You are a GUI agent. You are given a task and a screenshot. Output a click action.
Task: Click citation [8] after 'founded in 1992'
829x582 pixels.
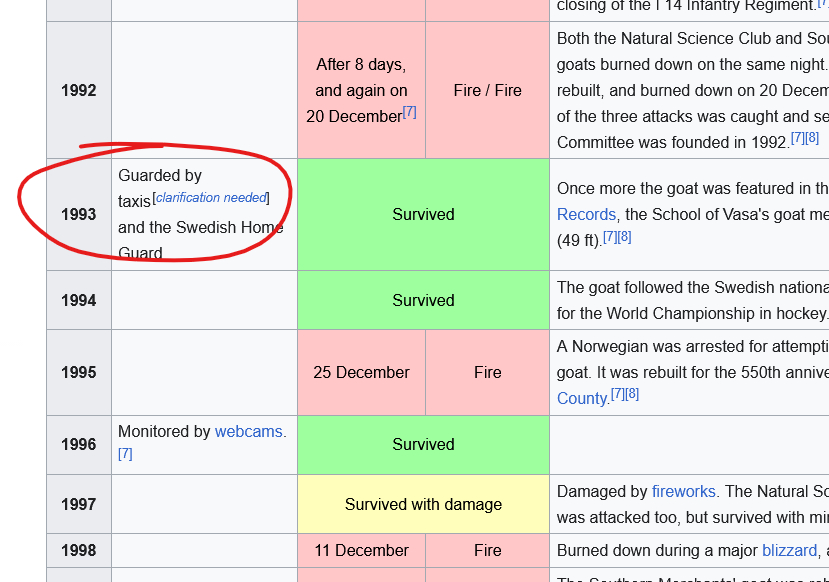click(812, 138)
